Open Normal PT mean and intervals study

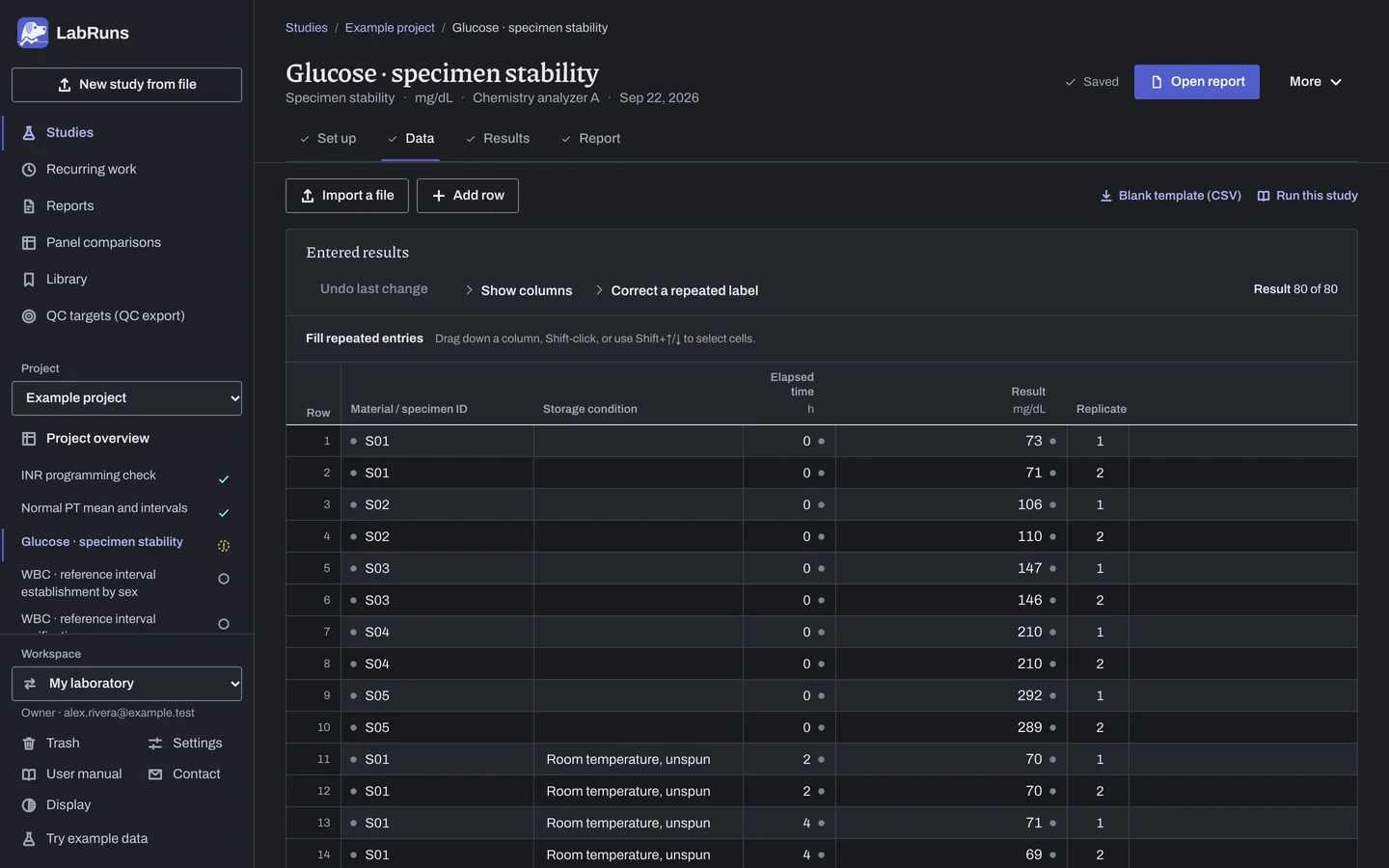click(x=126, y=509)
